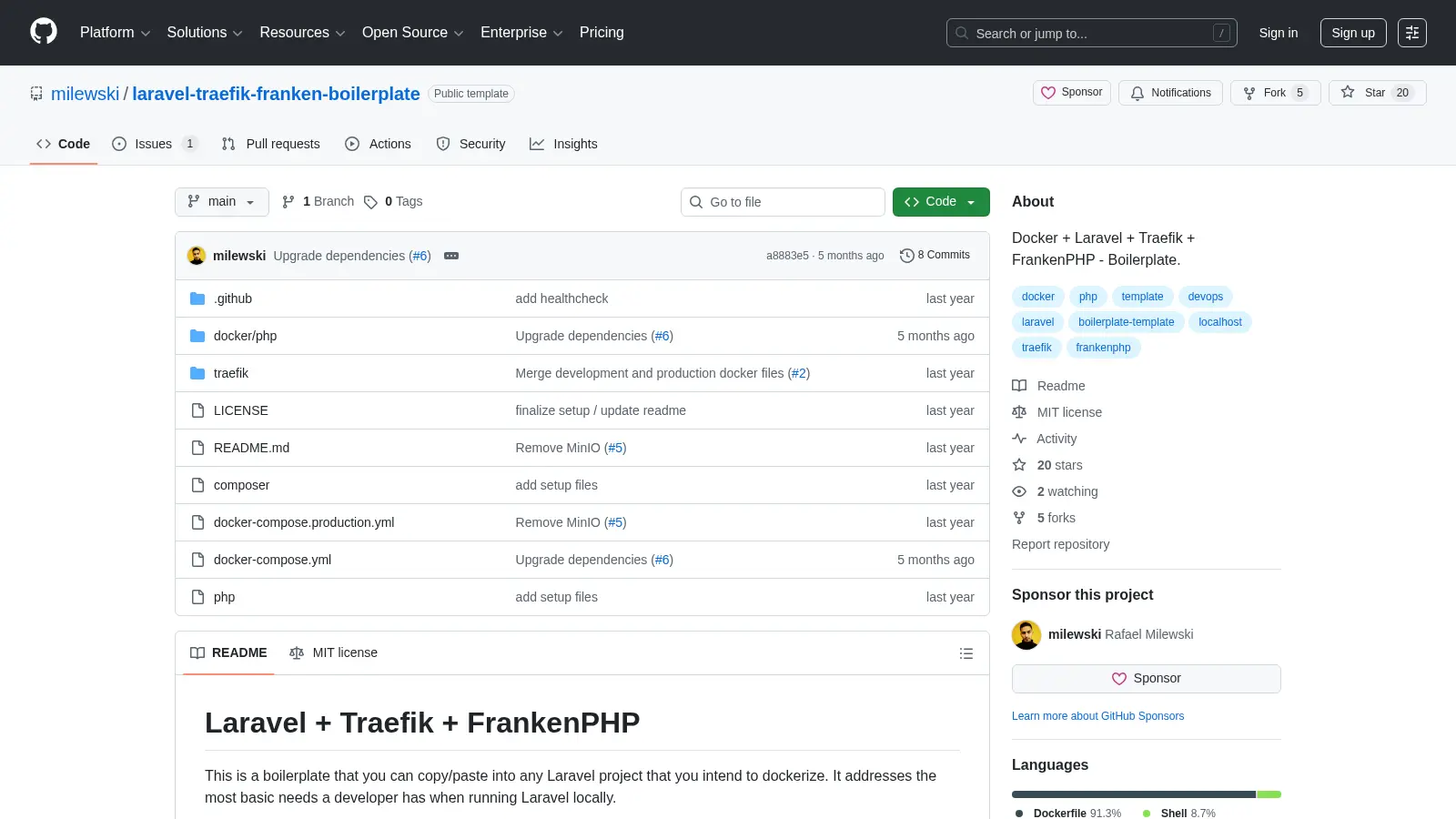The height and width of the screenshot is (819, 1456).
Task: Click the php file icon
Action: tap(197, 597)
